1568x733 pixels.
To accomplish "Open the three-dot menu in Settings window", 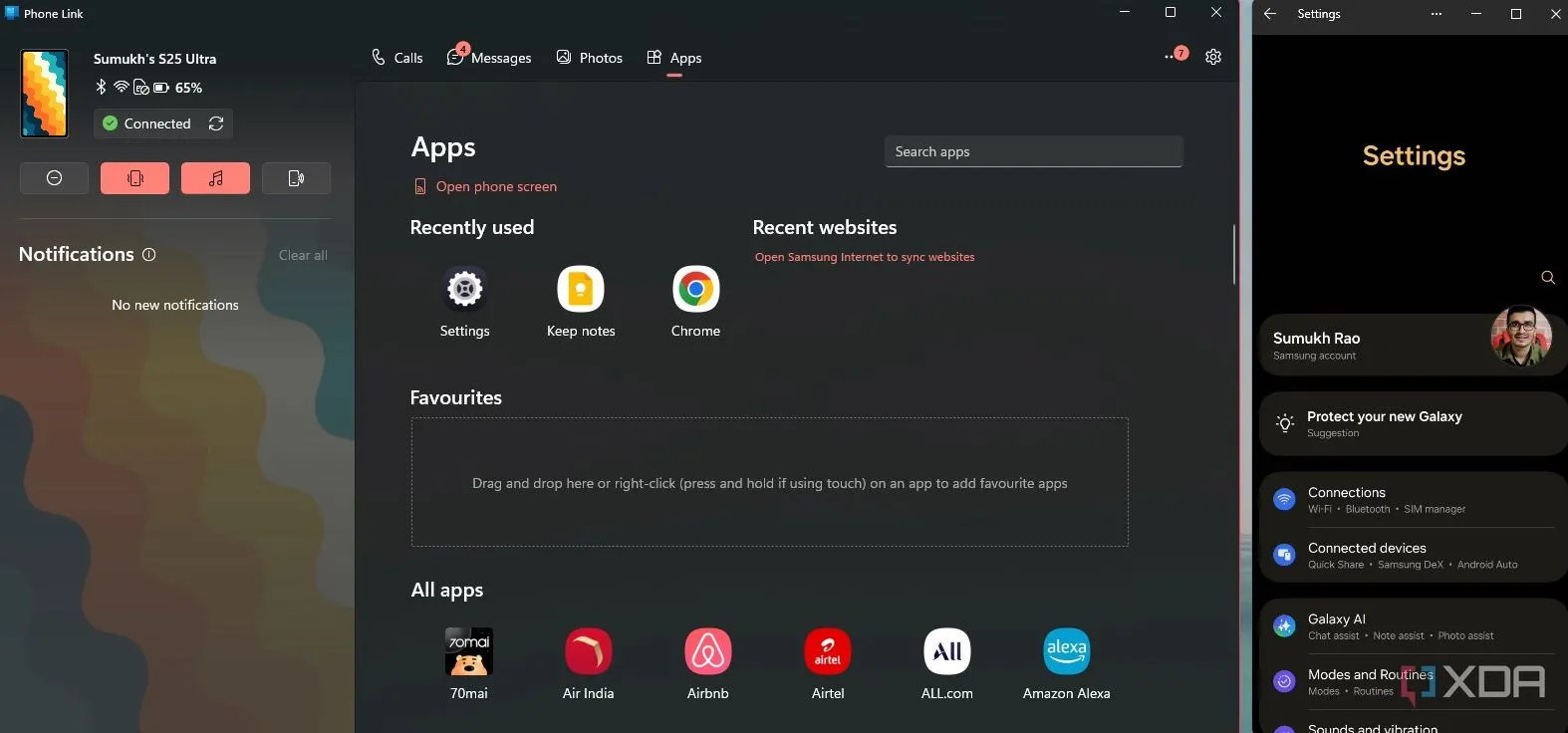I will click(1436, 14).
